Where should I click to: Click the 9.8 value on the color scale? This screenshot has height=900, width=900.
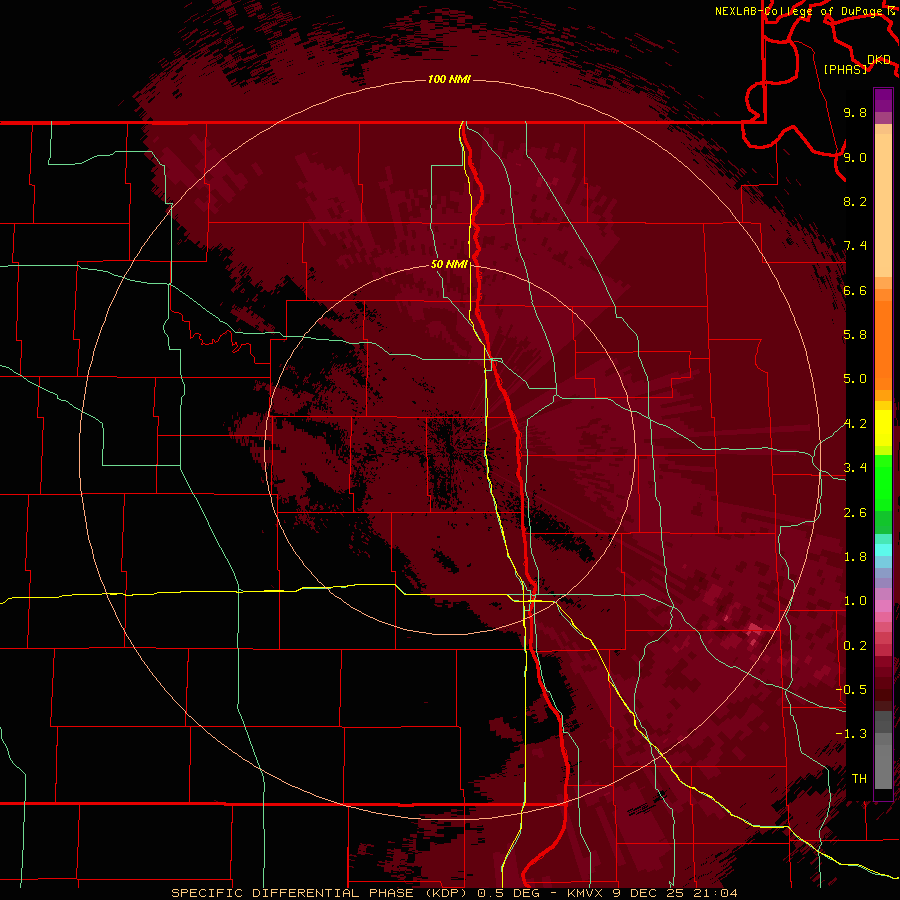click(x=855, y=112)
